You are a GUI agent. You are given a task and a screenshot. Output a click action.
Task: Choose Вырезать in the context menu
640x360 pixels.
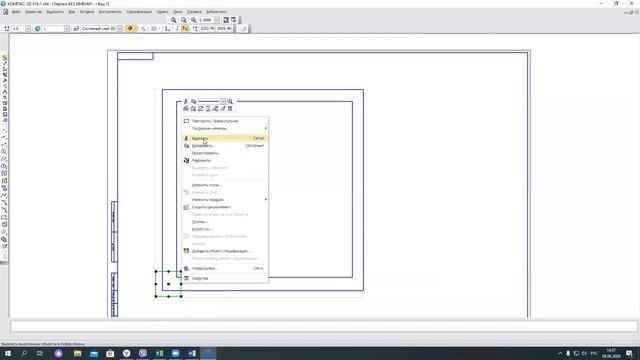tap(225, 138)
